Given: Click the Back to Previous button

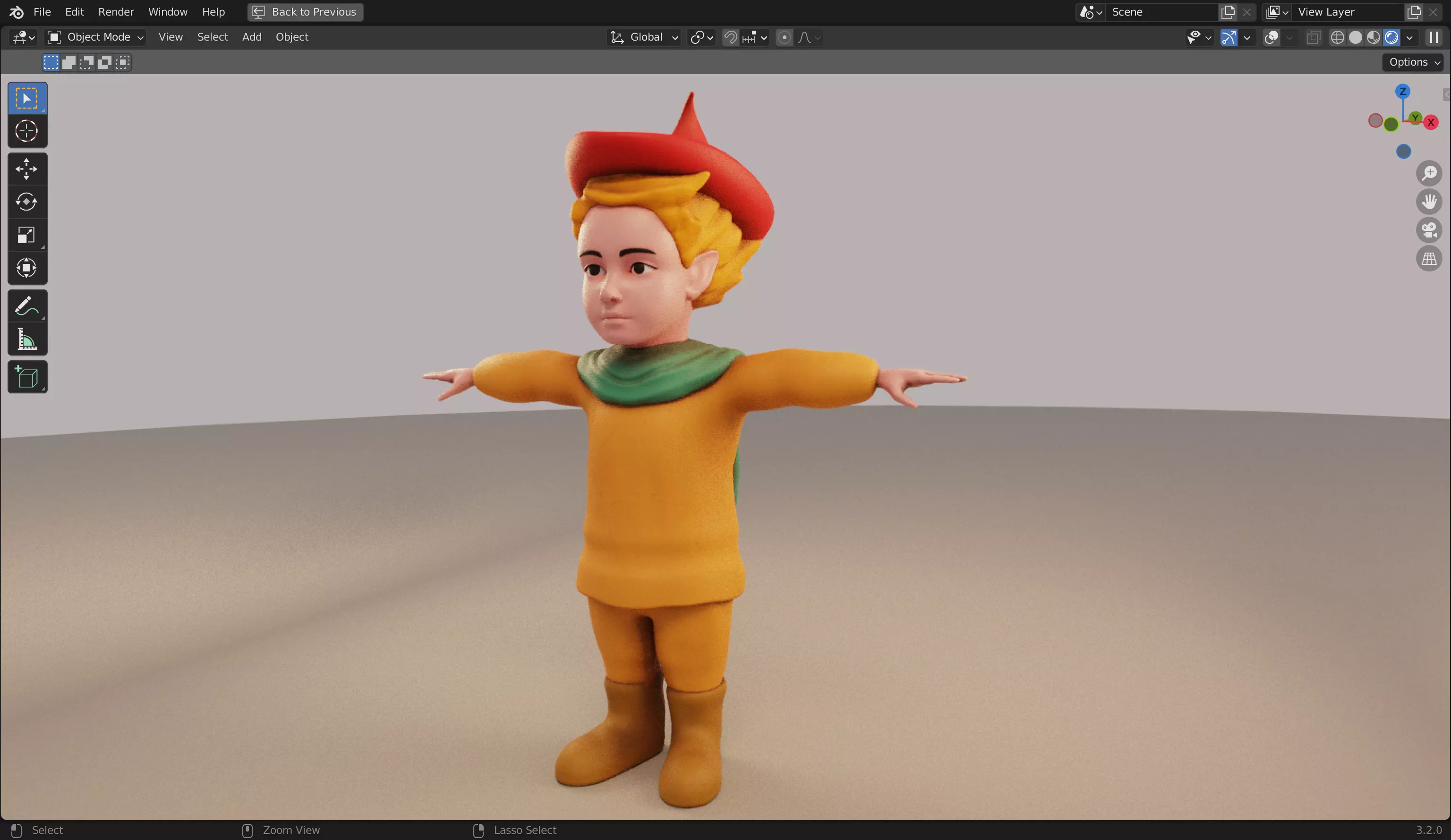Looking at the screenshot, I should pos(305,11).
